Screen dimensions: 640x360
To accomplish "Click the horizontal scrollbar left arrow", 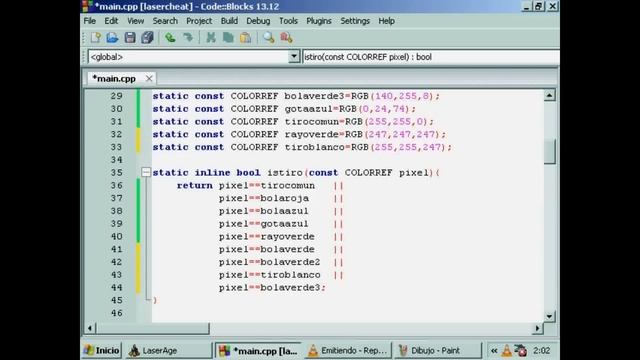I will (x=90, y=328).
